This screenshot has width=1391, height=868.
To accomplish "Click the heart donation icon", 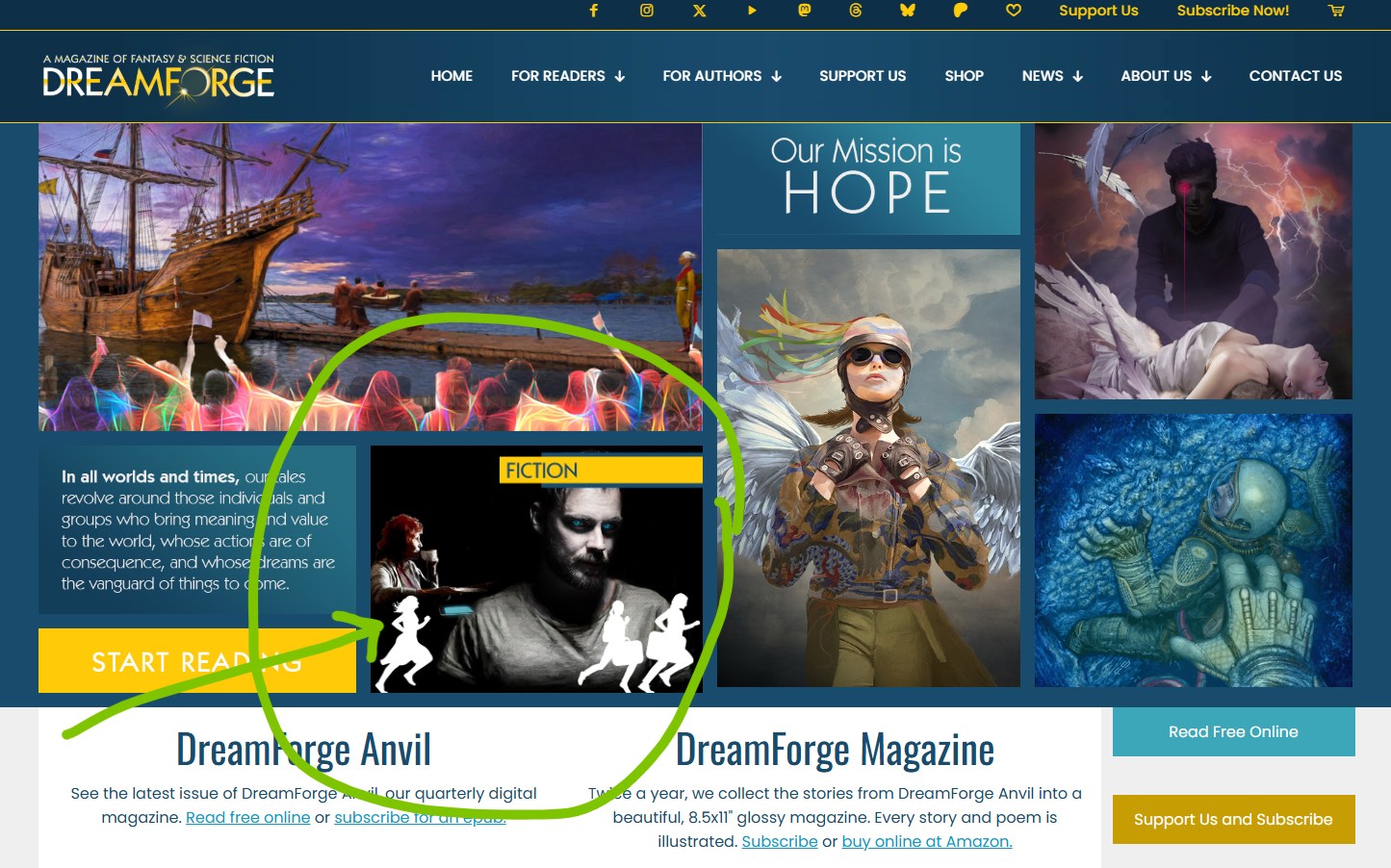I will click(1013, 12).
